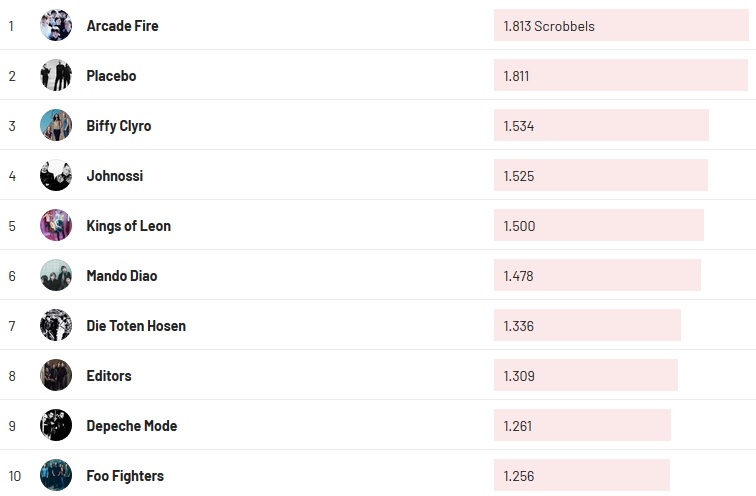
Task: Click the 1.813 Scrobbels count bar
Action: (x=621, y=26)
